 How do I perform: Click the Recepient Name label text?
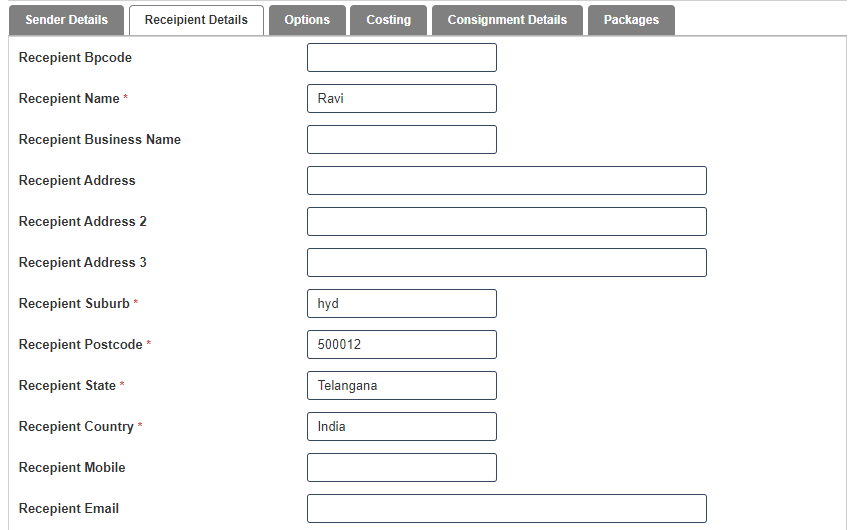click(69, 99)
